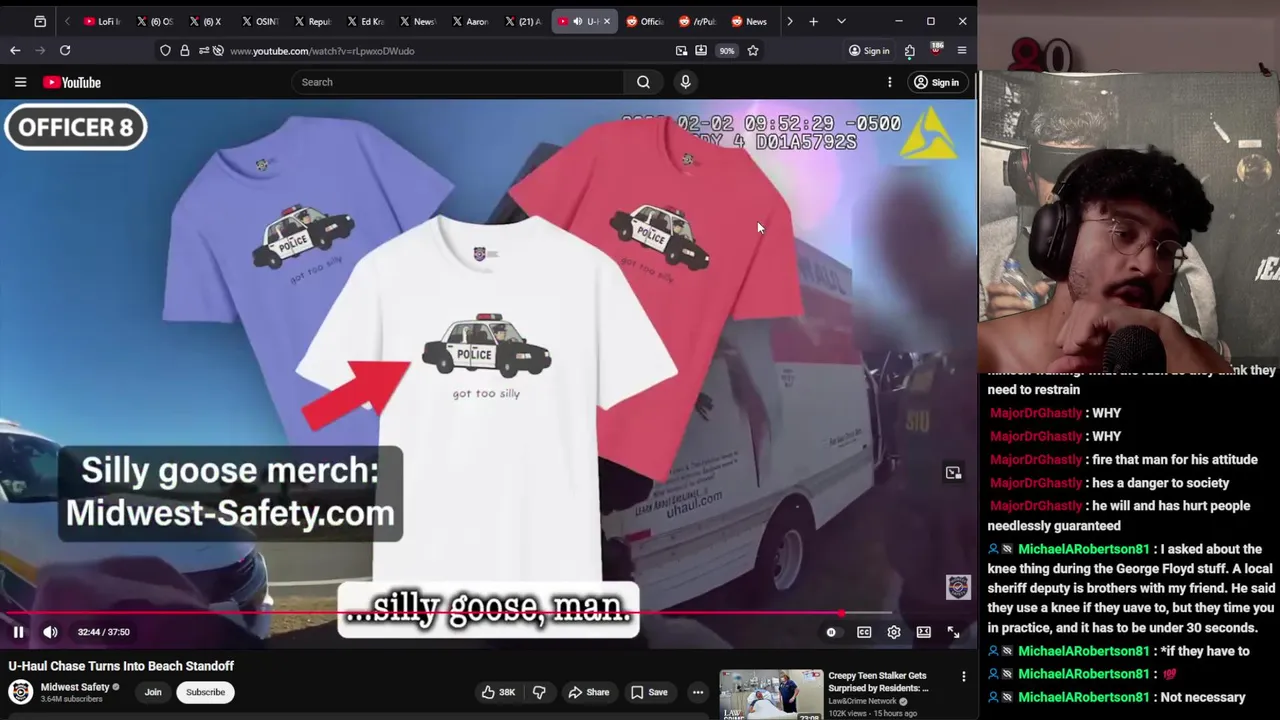Dislike the video thumbs down

click(x=539, y=692)
